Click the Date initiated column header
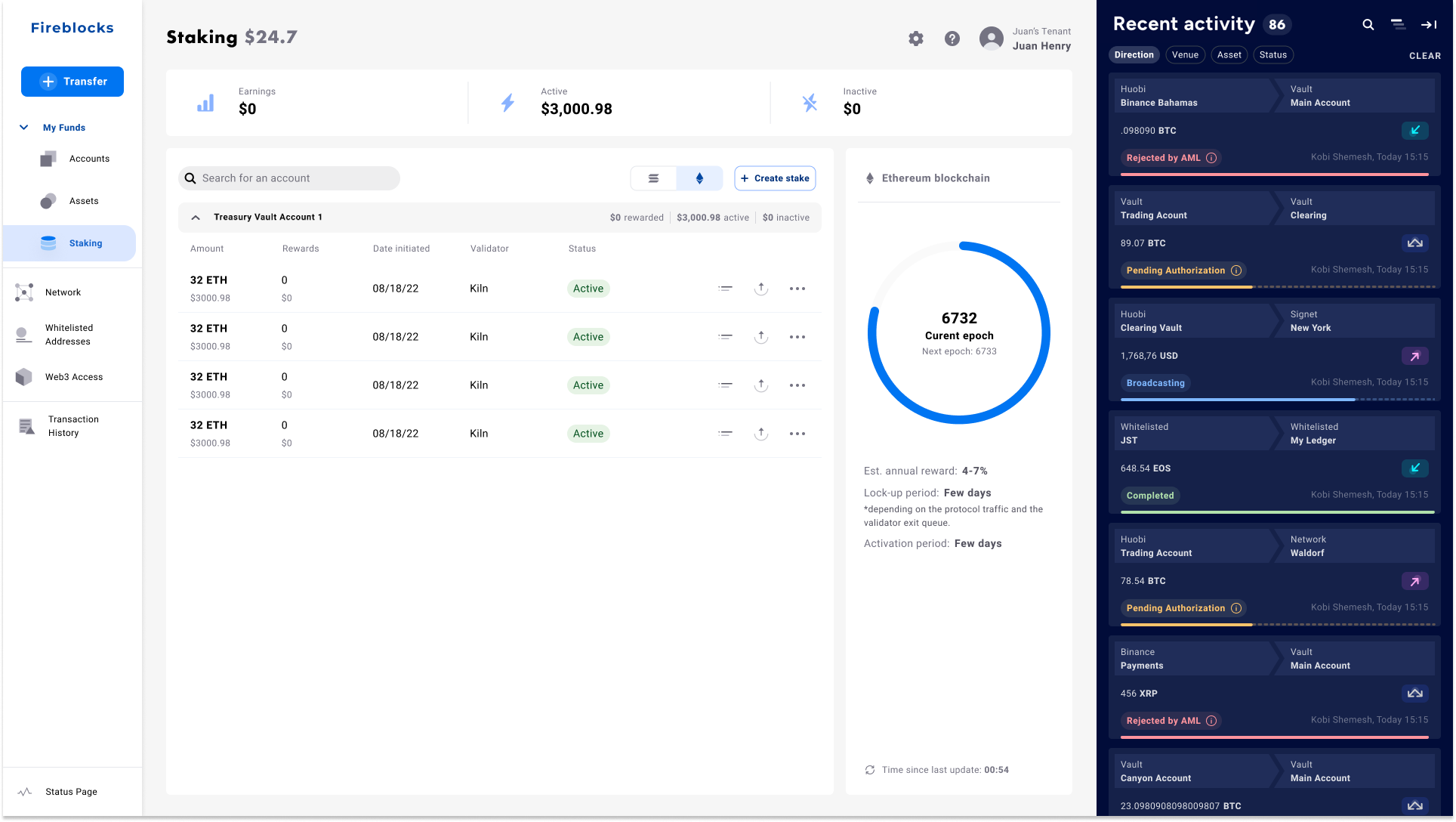1456x822 pixels. coord(401,249)
